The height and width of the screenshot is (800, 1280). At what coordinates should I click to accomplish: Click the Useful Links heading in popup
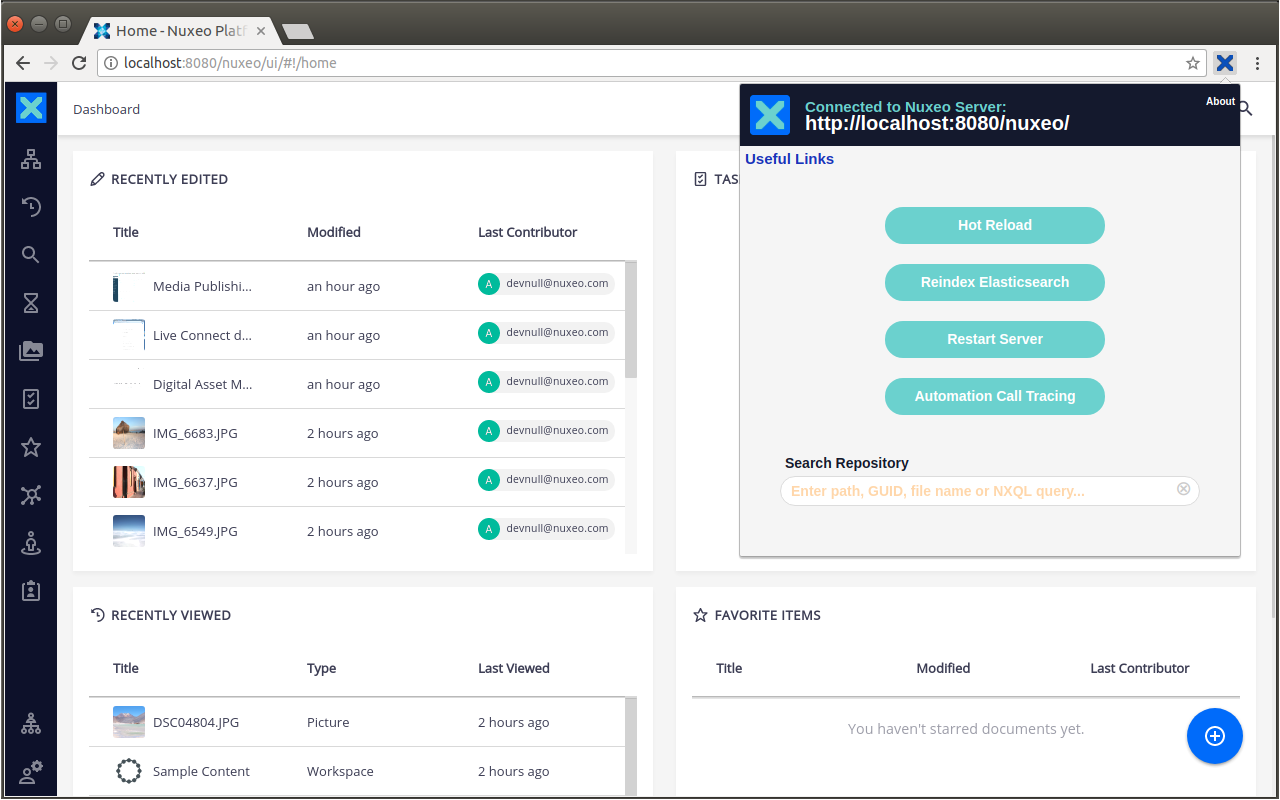[789, 159]
